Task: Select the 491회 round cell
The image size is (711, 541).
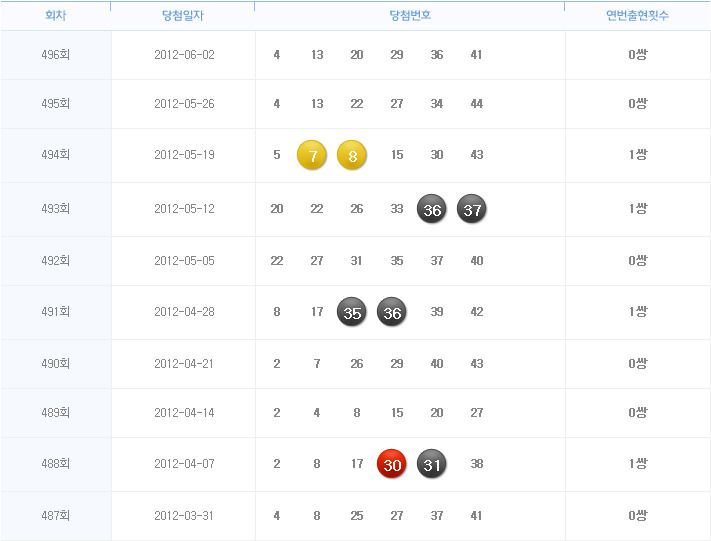Action: tap(56, 312)
